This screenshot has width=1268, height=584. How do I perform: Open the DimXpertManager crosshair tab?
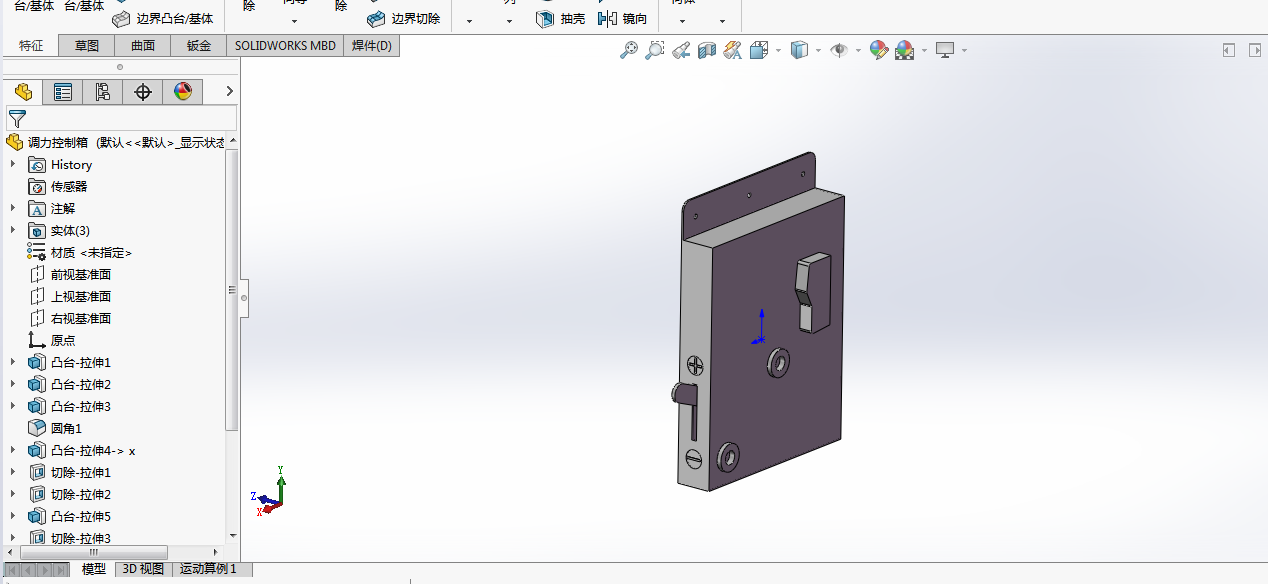[x=143, y=92]
